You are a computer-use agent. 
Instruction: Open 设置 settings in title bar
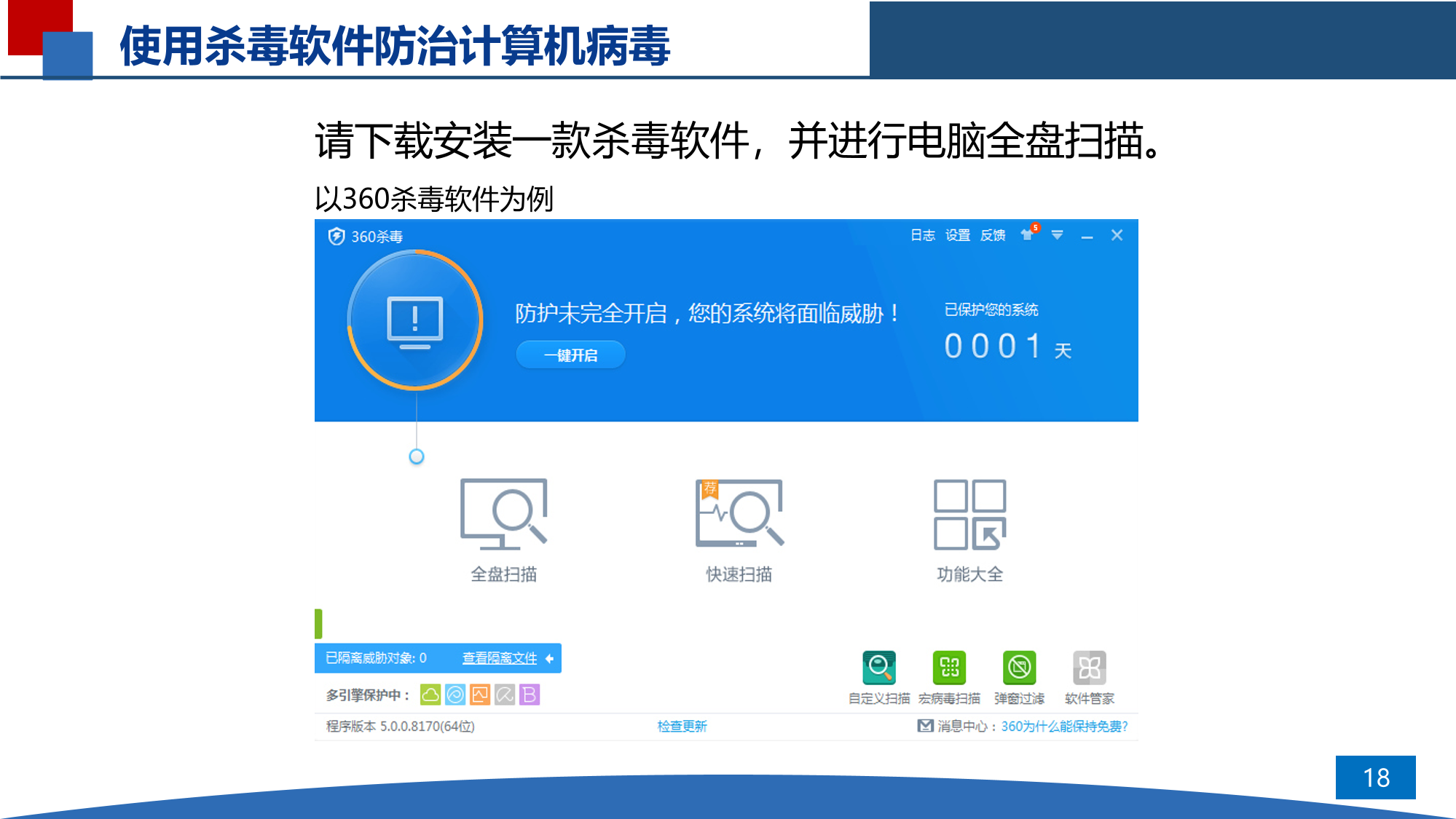point(957,235)
